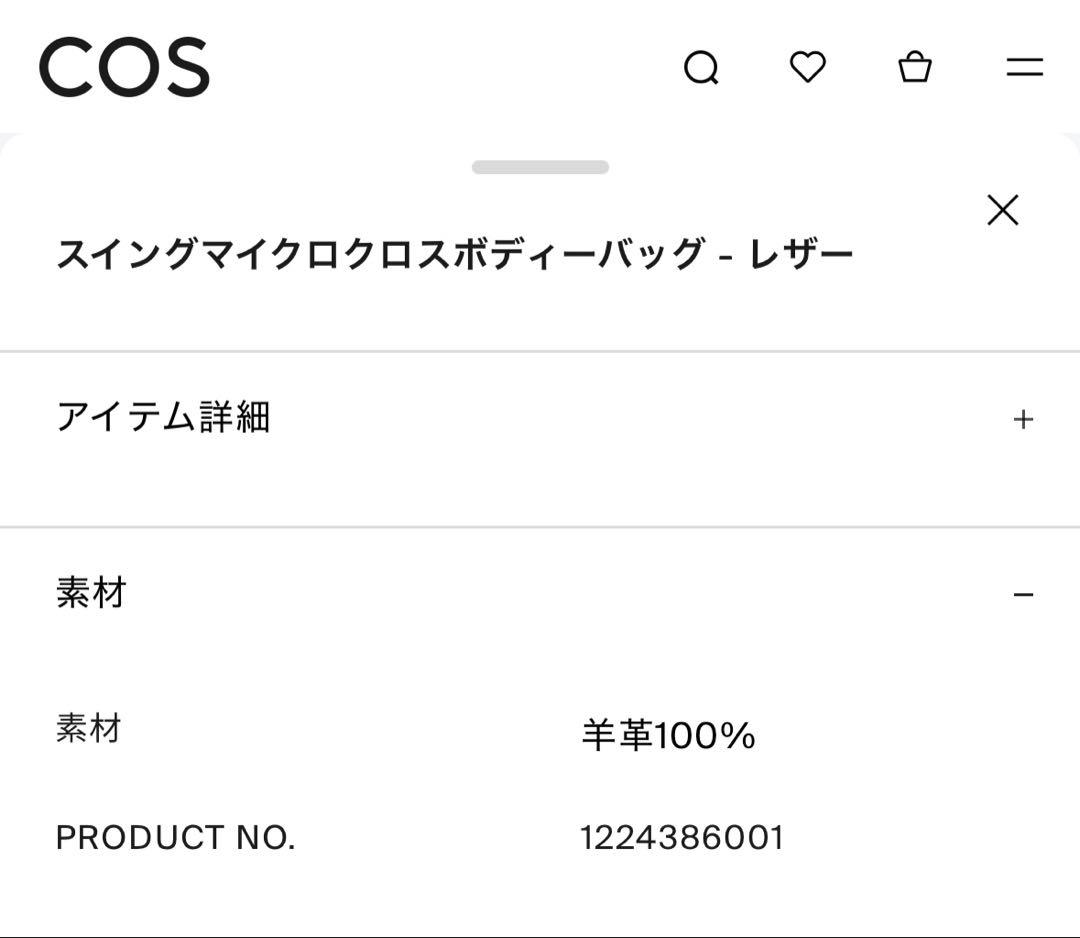Image resolution: width=1080 pixels, height=938 pixels.
Task: Click the 羊革100% material text
Action: coord(667,734)
